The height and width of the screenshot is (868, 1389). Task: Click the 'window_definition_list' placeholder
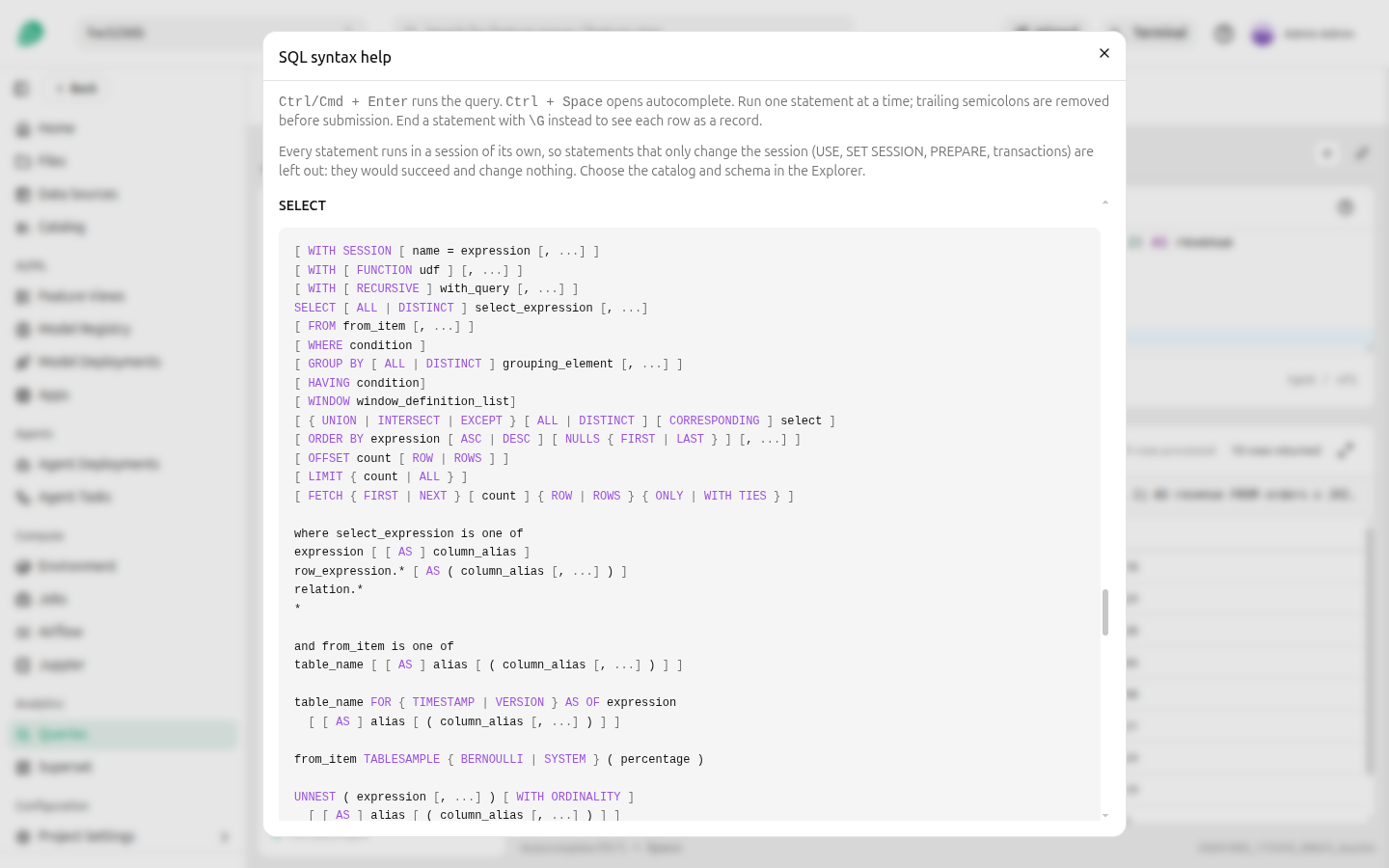pyautogui.click(x=433, y=401)
